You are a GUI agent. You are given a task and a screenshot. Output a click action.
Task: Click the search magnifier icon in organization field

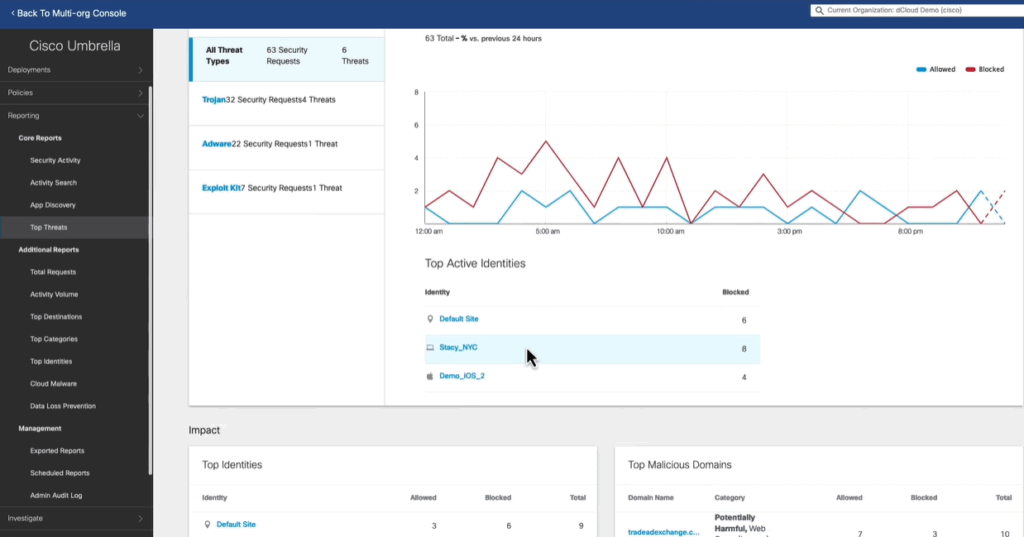819,10
